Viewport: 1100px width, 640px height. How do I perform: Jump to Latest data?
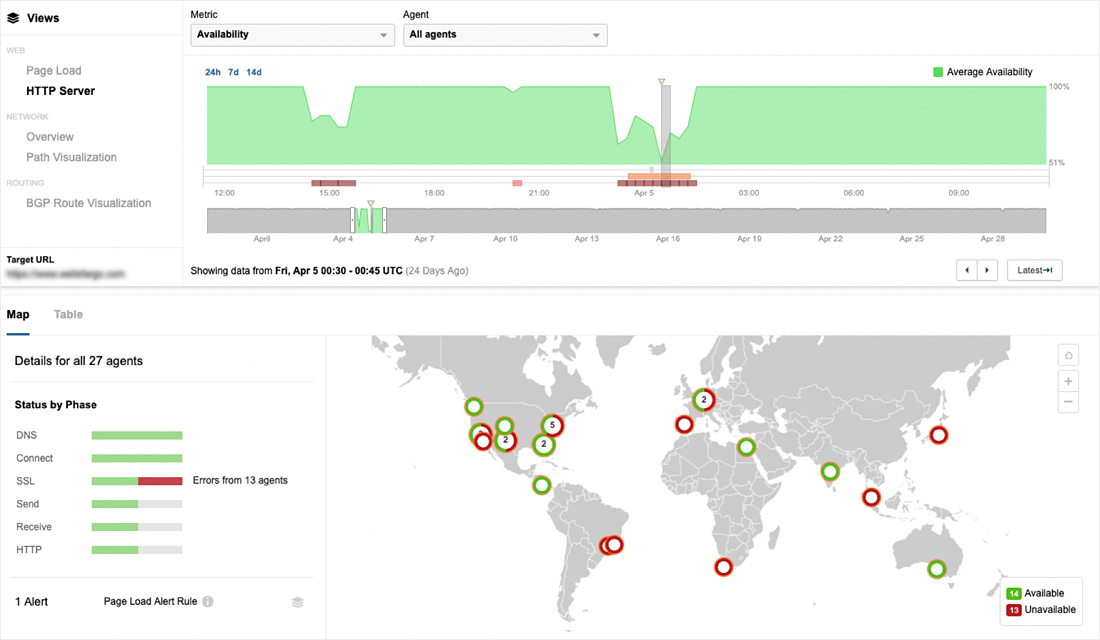coord(1034,270)
